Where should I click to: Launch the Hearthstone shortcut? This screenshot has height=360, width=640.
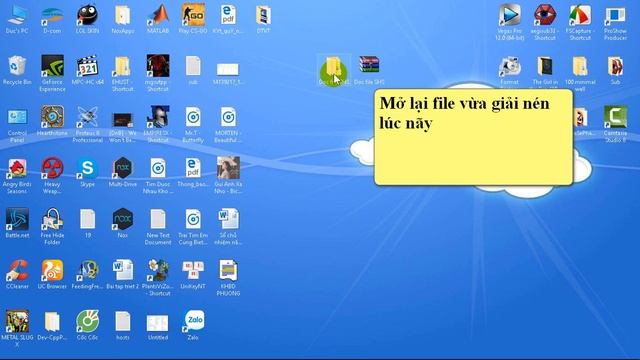point(52,121)
